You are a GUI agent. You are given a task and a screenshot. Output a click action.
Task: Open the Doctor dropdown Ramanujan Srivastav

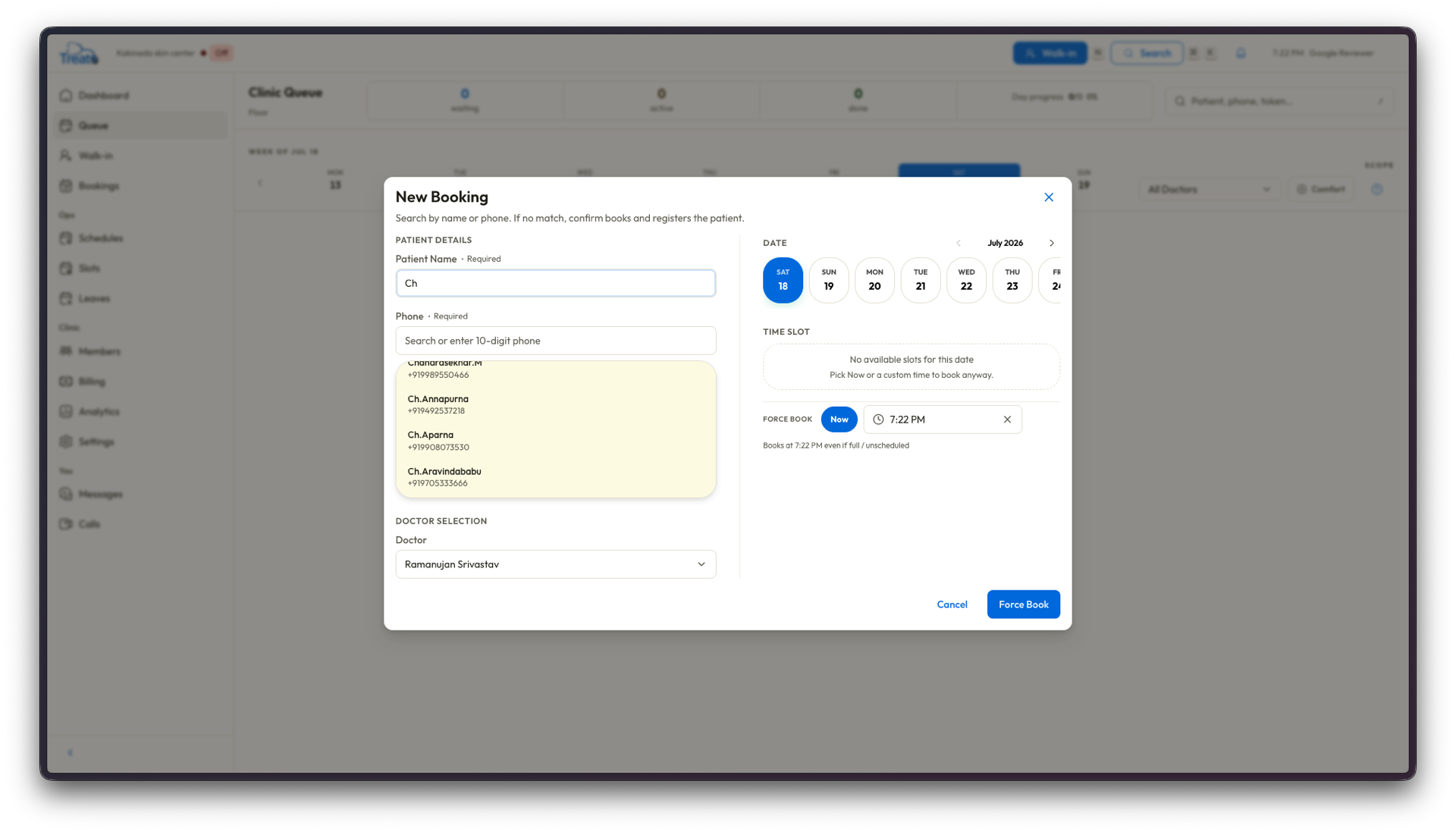tap(555, 564)
